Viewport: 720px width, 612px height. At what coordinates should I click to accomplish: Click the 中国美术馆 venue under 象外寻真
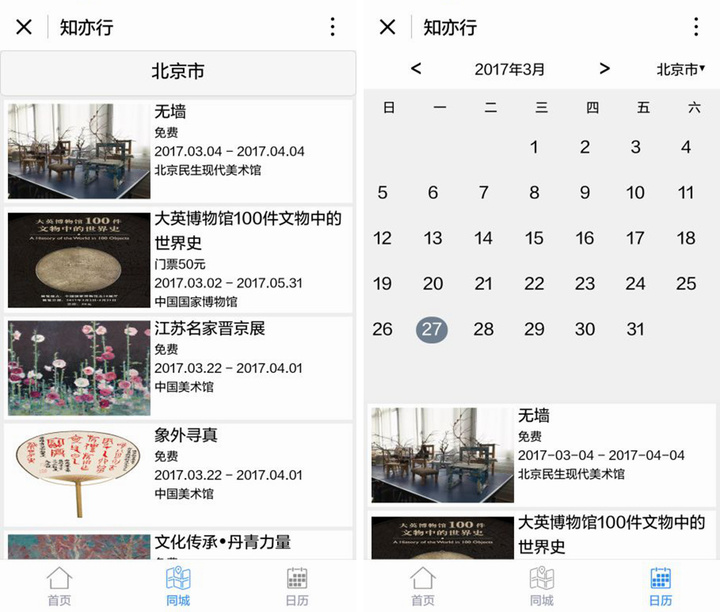point(184,494)
